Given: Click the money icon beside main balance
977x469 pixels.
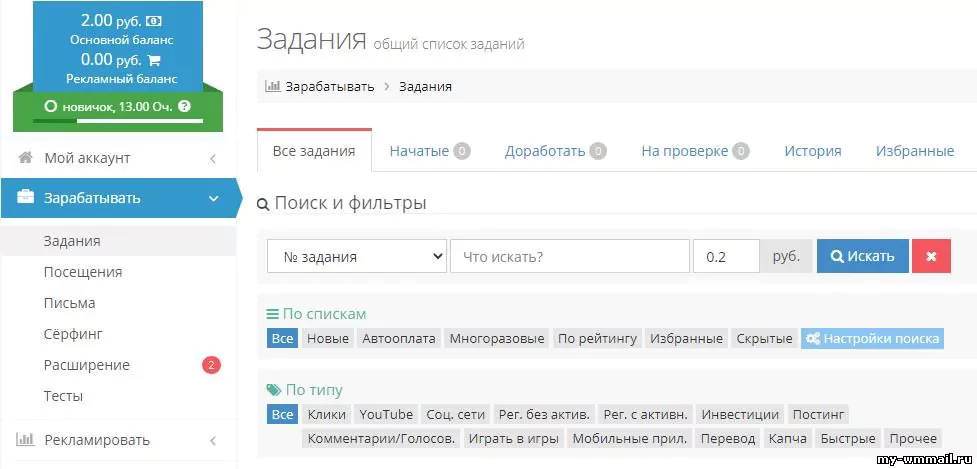Looking at the screenshot, I should tap(153, 20).
